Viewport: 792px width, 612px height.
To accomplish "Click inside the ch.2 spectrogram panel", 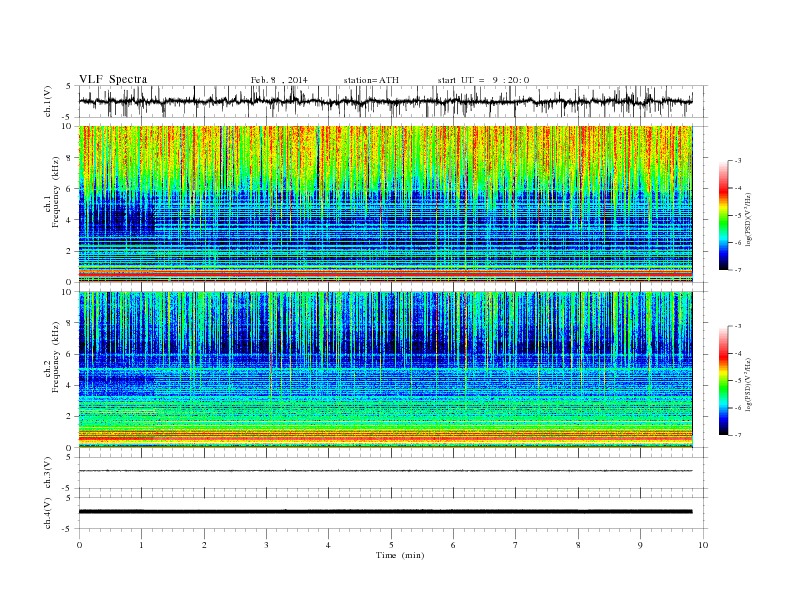I will point(385,370).
